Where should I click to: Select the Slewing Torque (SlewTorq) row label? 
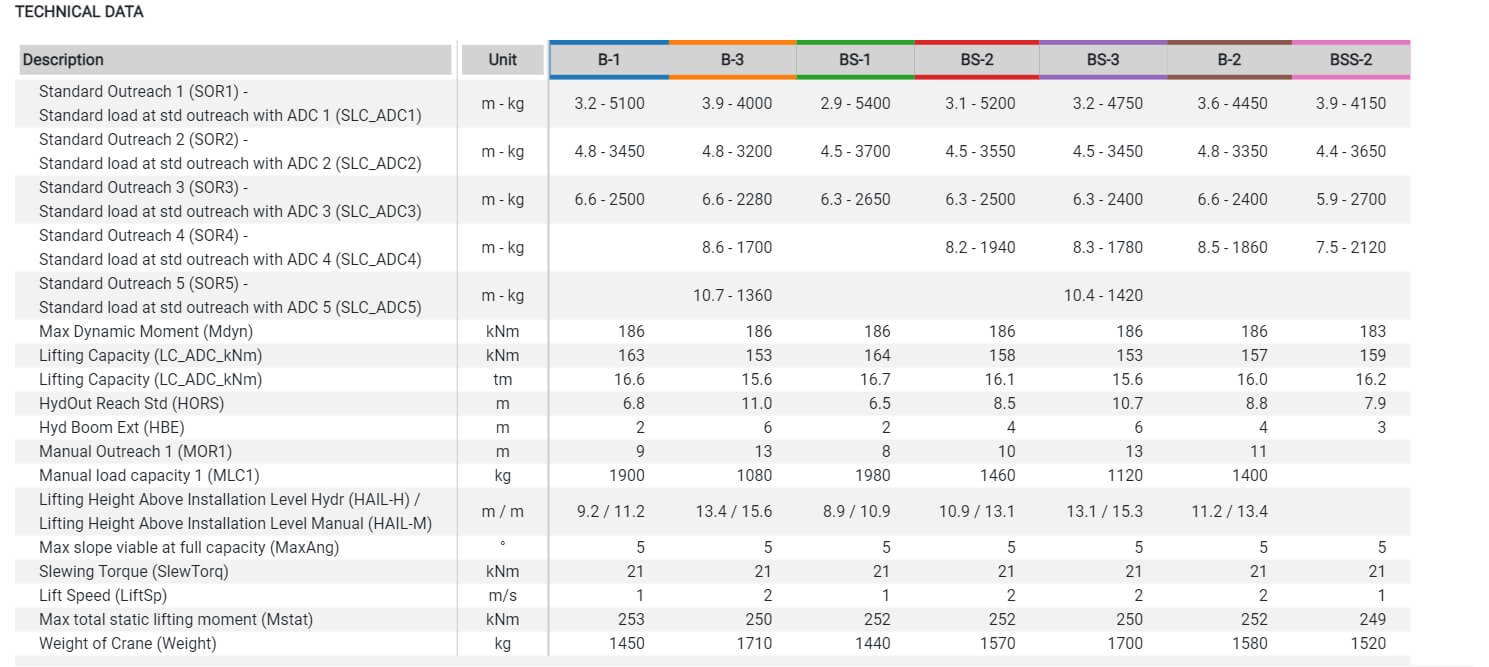point(134,571)
